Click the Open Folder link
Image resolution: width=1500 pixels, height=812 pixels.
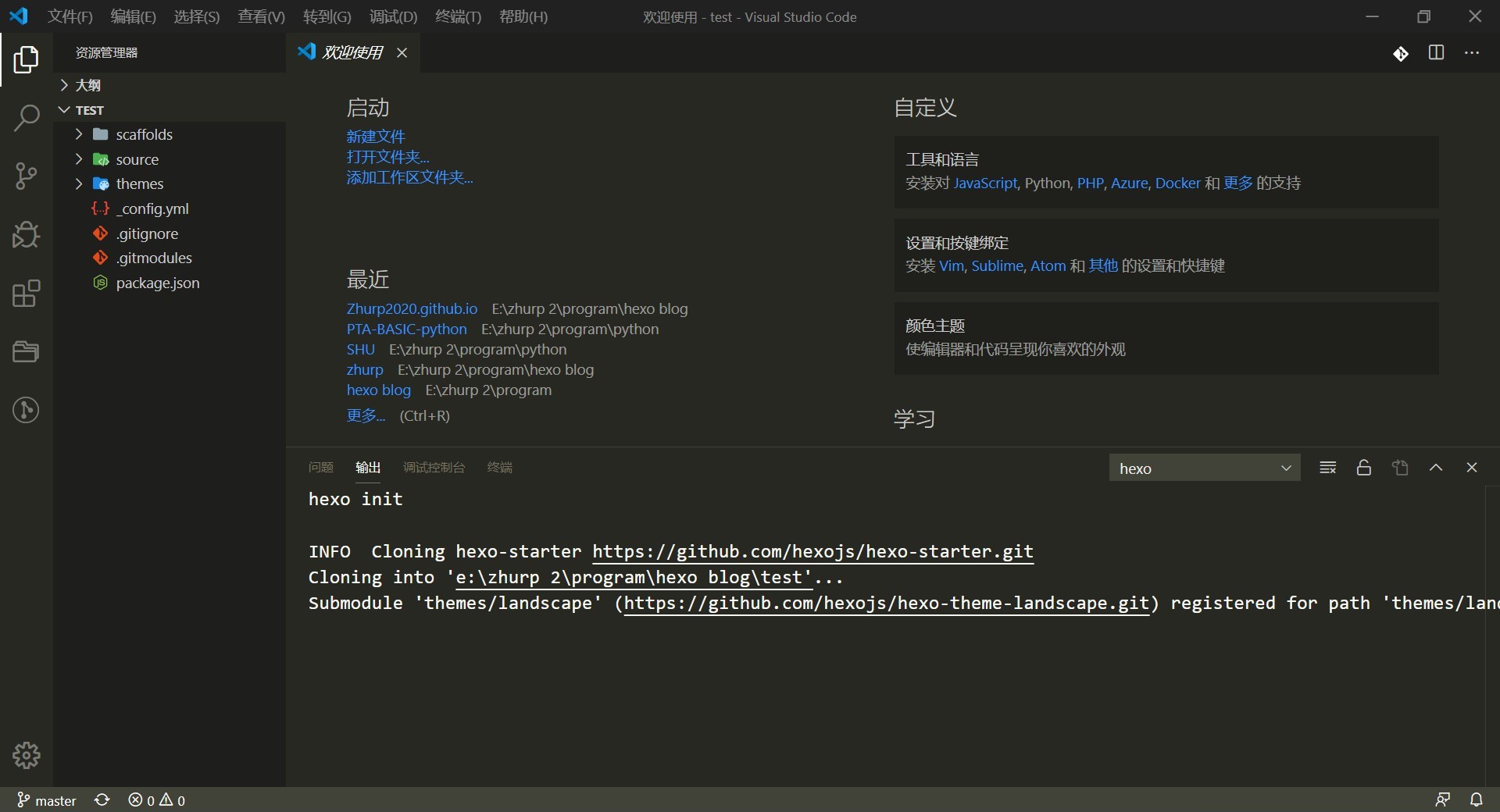coord(388,157)
